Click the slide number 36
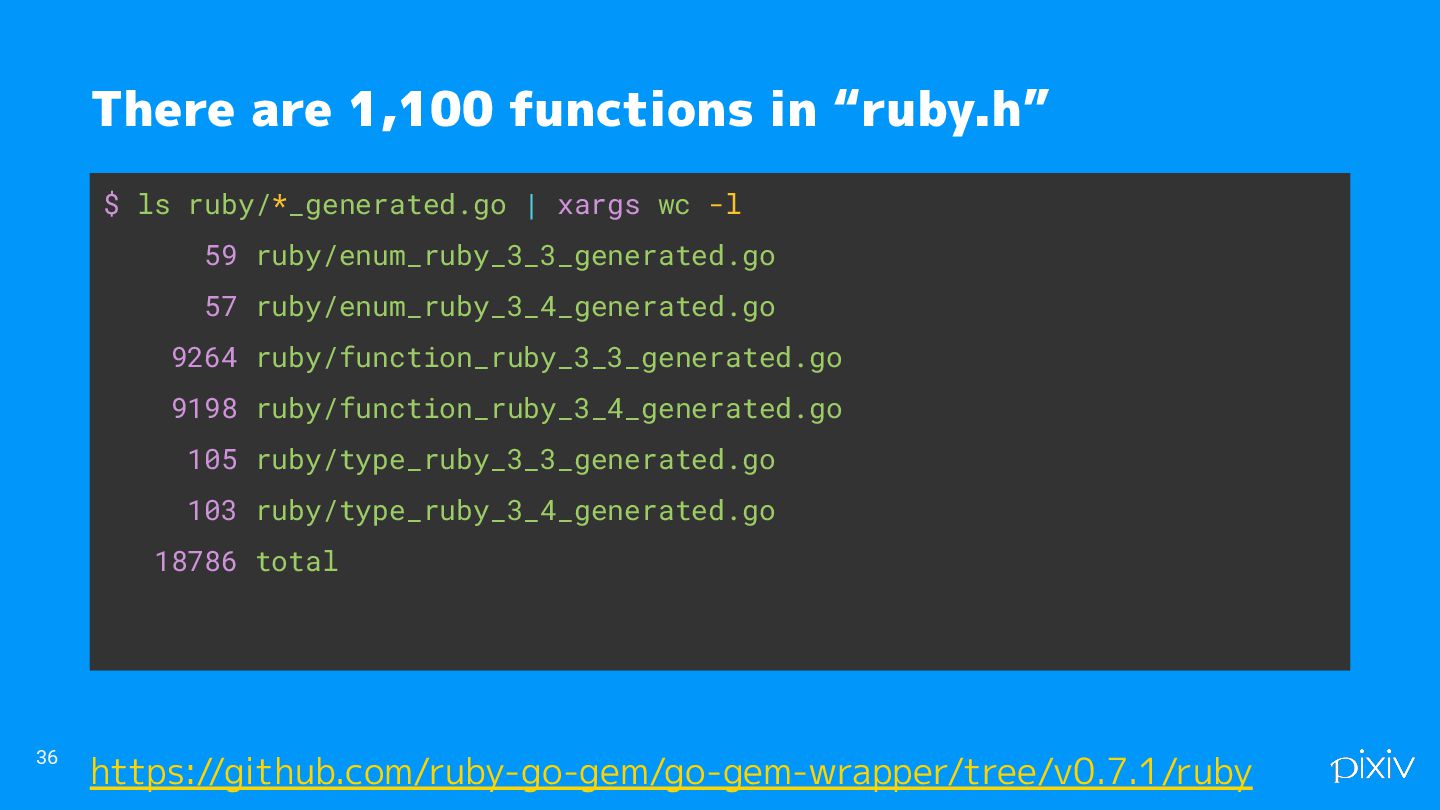This screenshot has height=810, width=1440. point(47,758)
